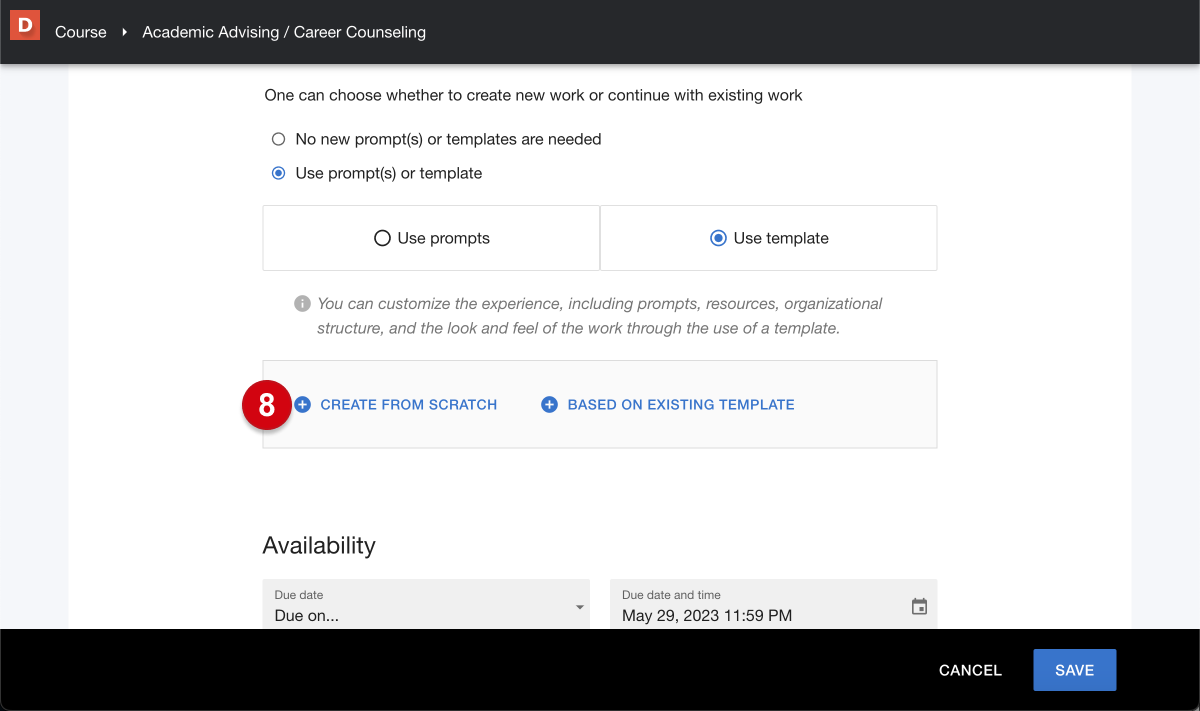Select 'Use prompt(s) or template' radio
Viewport: 1200px width, 711px height.
(x=279, y=173)
